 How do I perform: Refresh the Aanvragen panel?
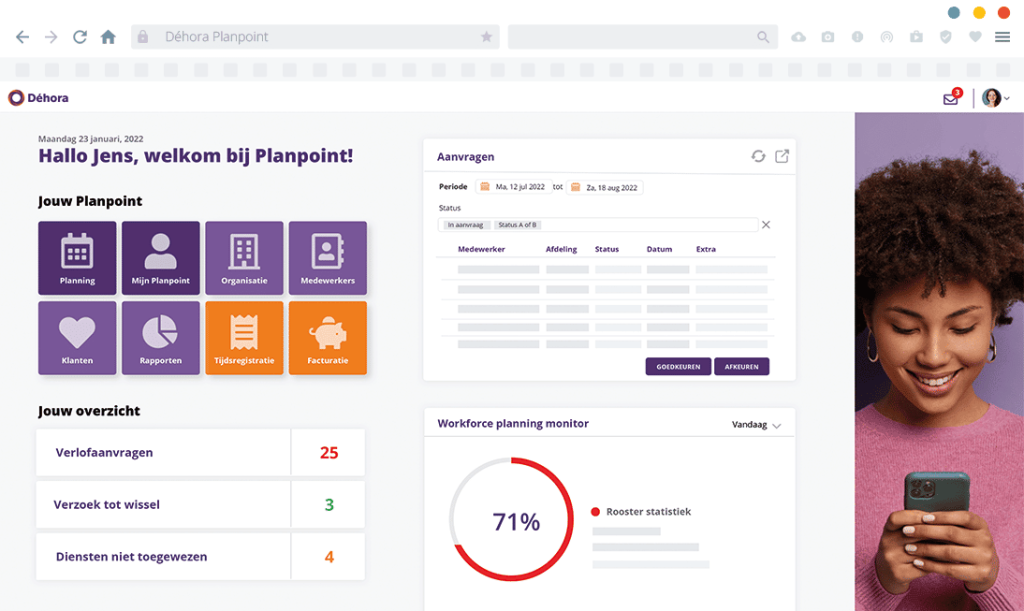point(758,156)
